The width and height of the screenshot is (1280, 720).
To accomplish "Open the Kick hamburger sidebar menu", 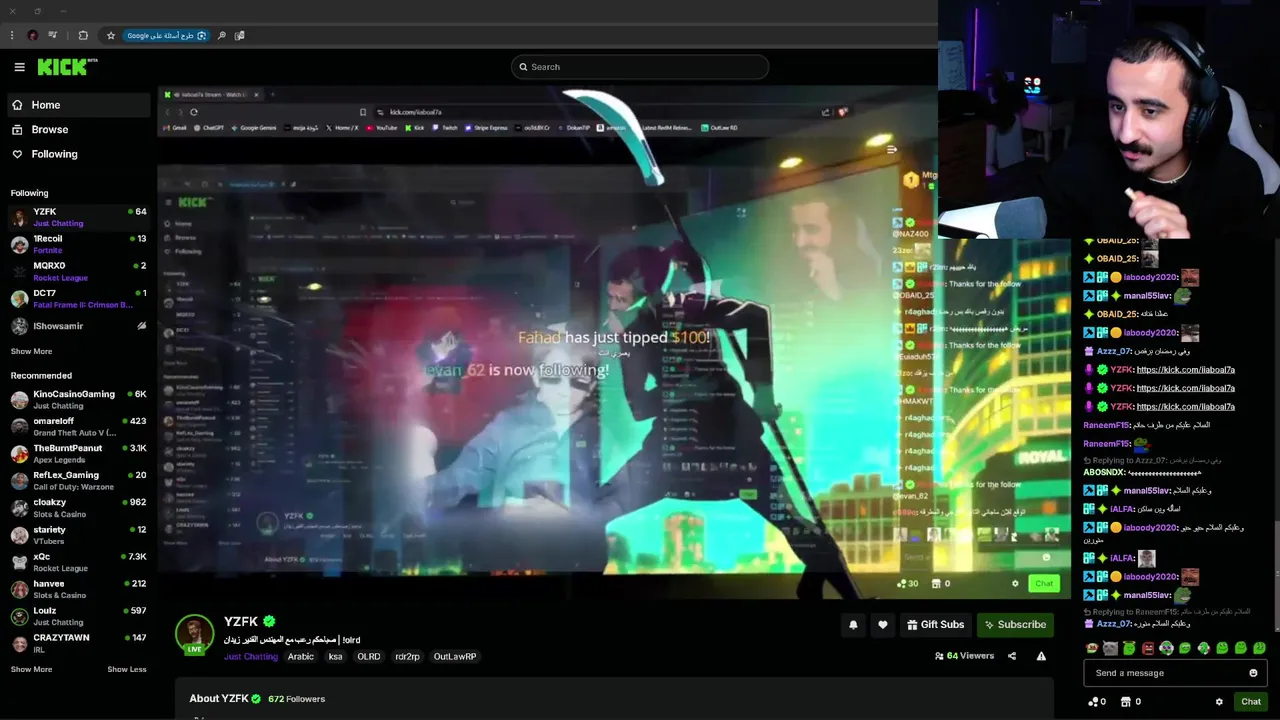I will [x=19, y=67].
